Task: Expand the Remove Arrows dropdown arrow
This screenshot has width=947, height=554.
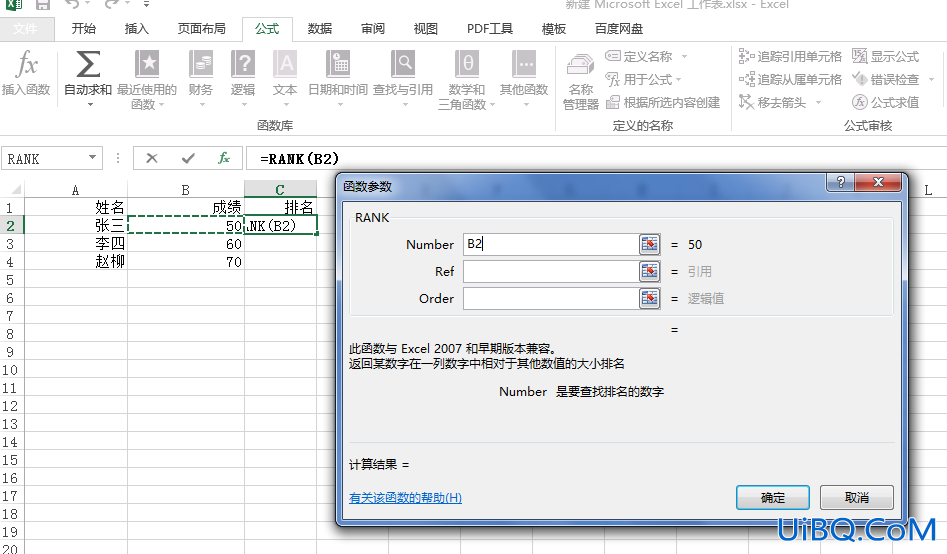Action: coord(818,102)
